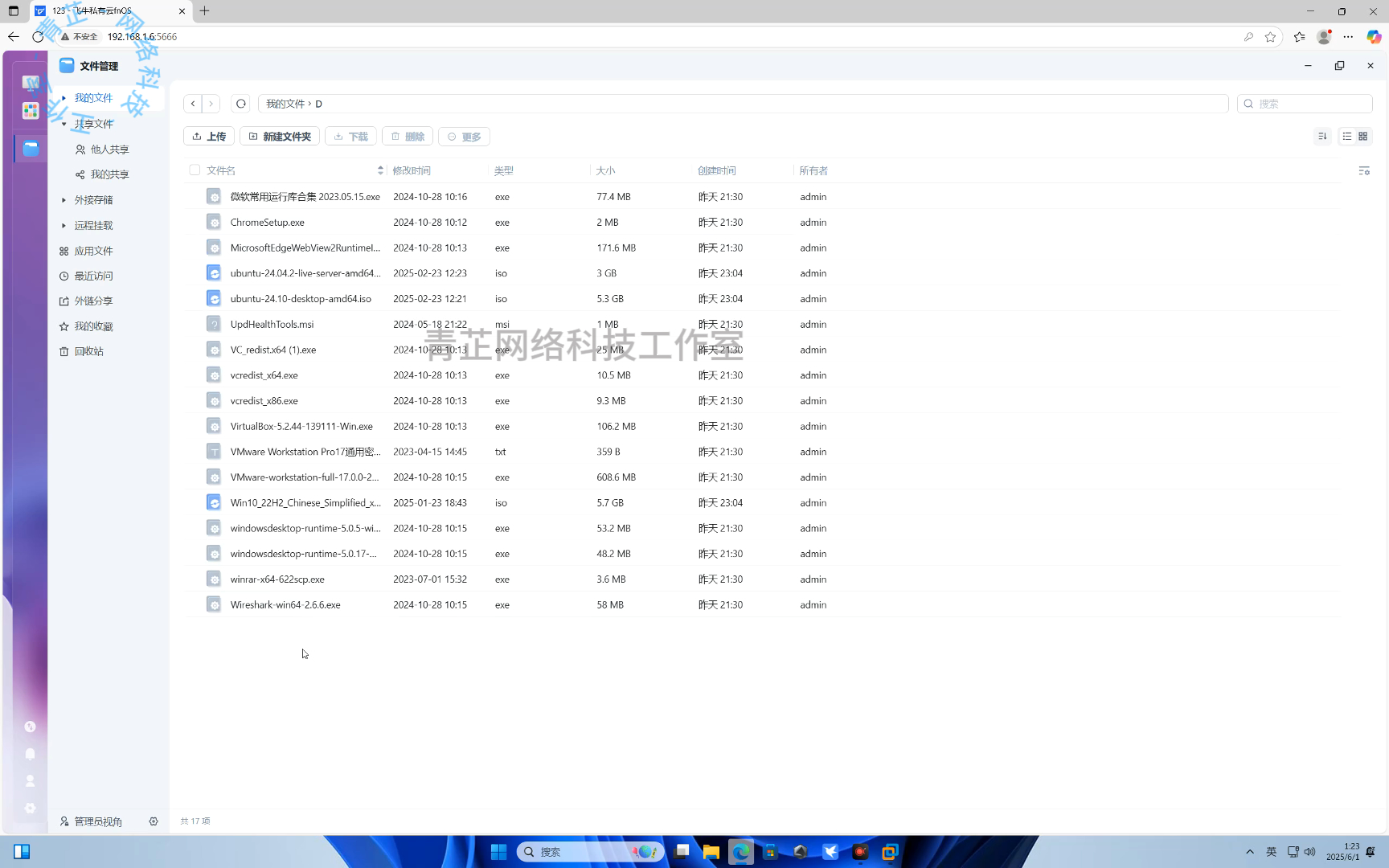Open the sort order options icon
Screen dimensions: 1389x868
point(1322,137)
